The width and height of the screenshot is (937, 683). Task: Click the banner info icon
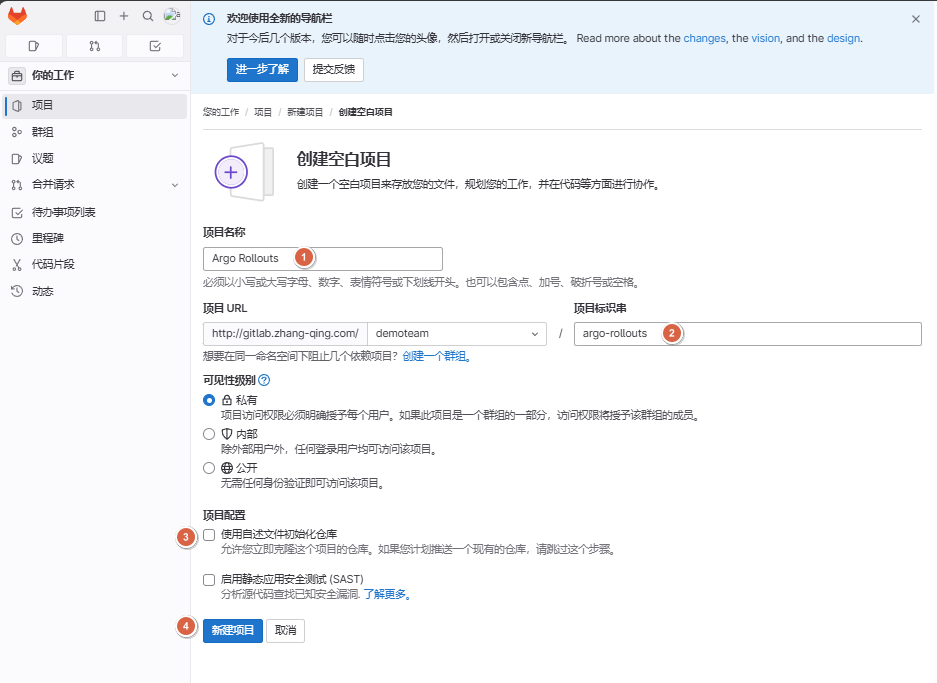pyautogui.click(x=209, y=19)
